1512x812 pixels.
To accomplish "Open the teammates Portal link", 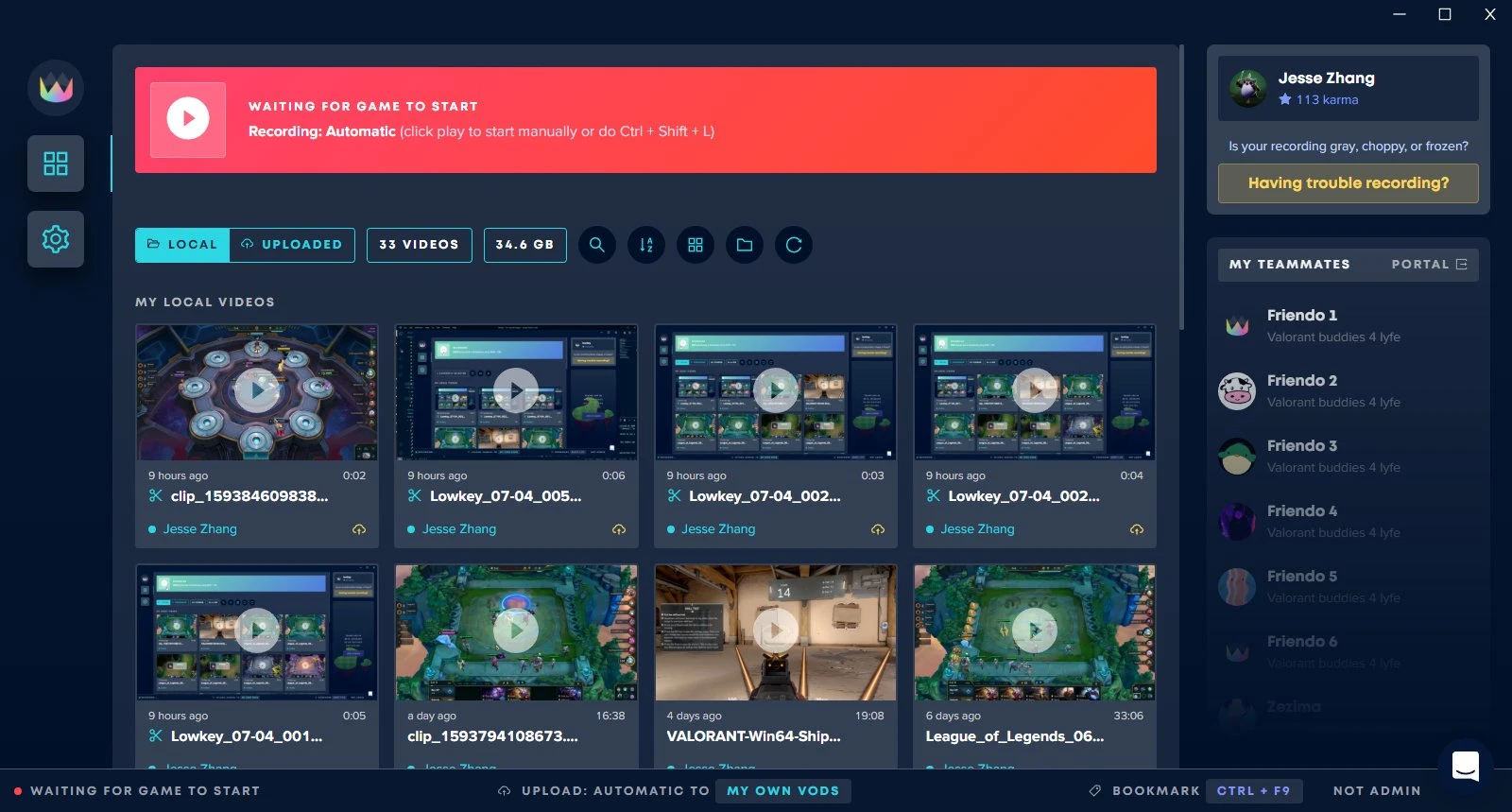I will coord(1429,265).
